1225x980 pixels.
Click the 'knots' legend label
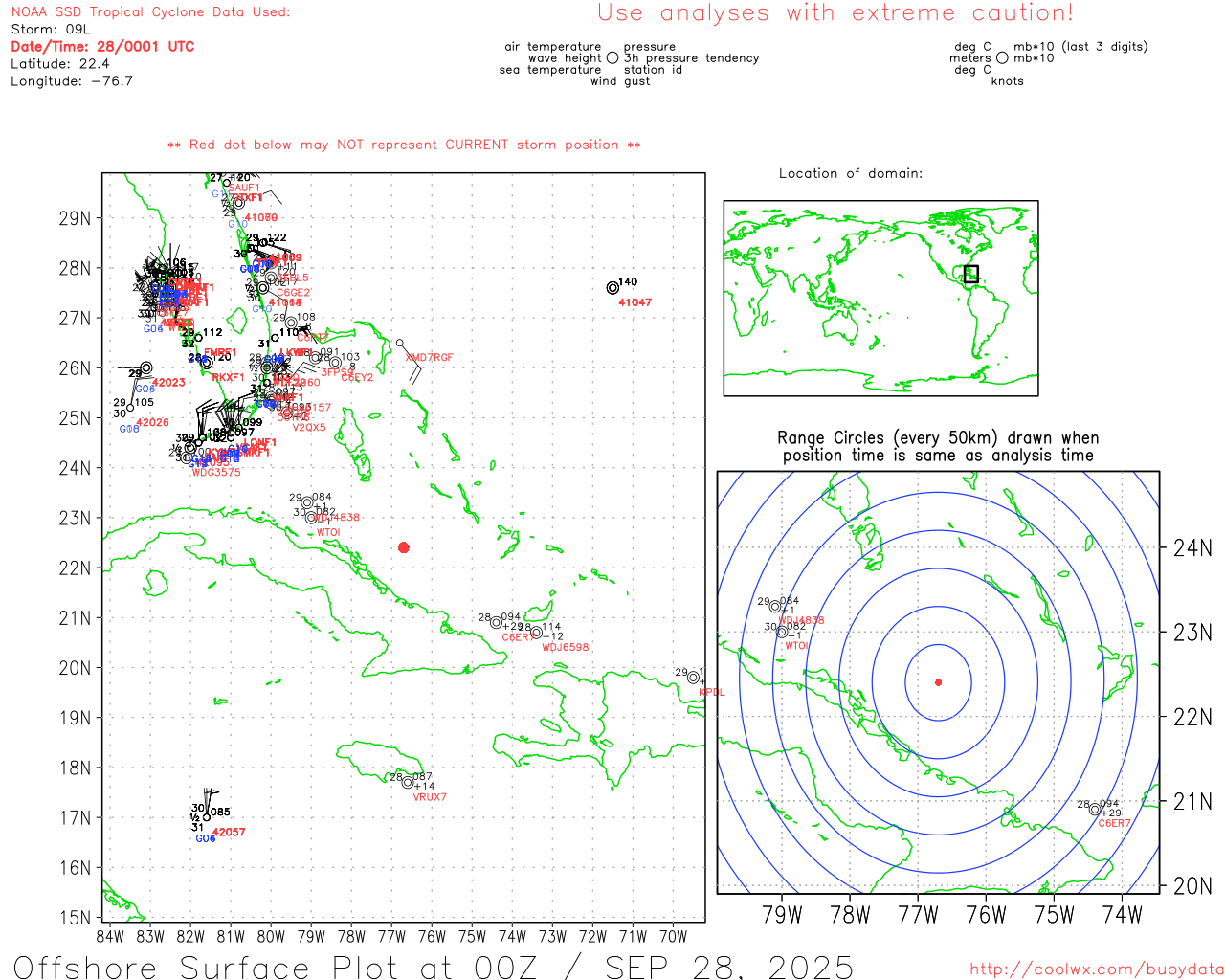tap(1008, 81)
